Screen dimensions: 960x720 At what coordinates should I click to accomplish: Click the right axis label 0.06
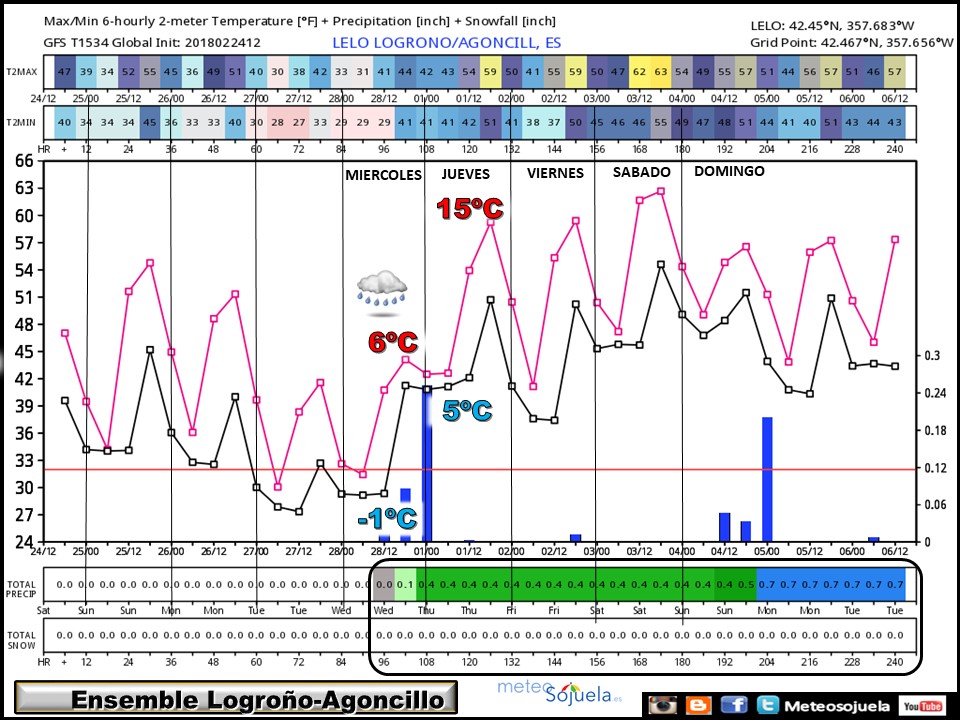935,504
